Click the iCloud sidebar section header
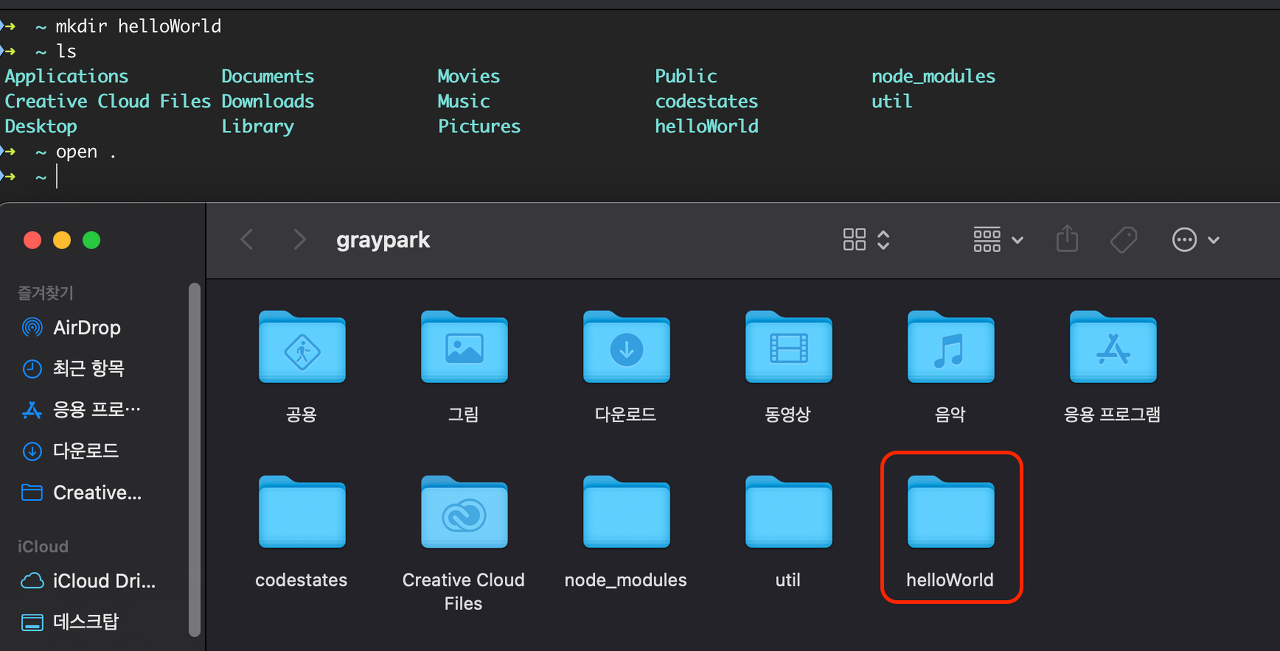The width and height of the screenshot is (1280, 651). [x=43, y=546]
